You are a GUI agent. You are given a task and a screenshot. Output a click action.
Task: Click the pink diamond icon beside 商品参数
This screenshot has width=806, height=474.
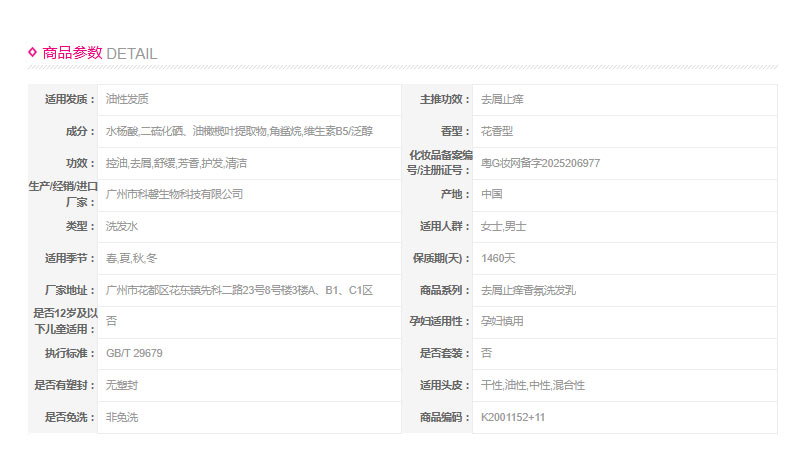(33, 52)
